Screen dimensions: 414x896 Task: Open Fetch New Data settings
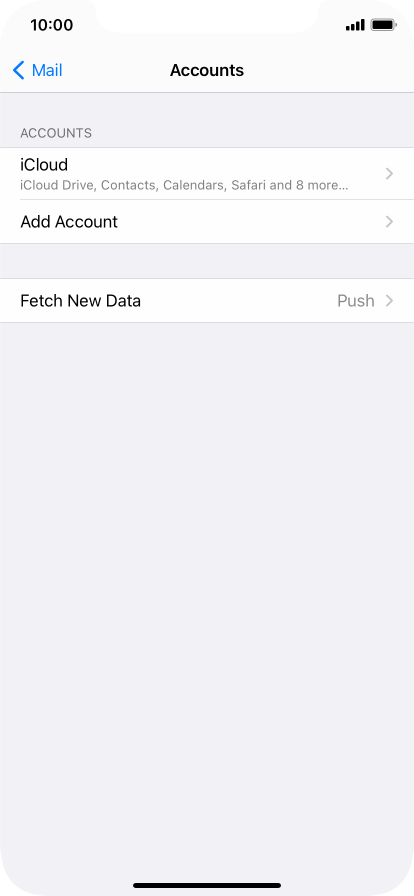click(x=207, y=301)
